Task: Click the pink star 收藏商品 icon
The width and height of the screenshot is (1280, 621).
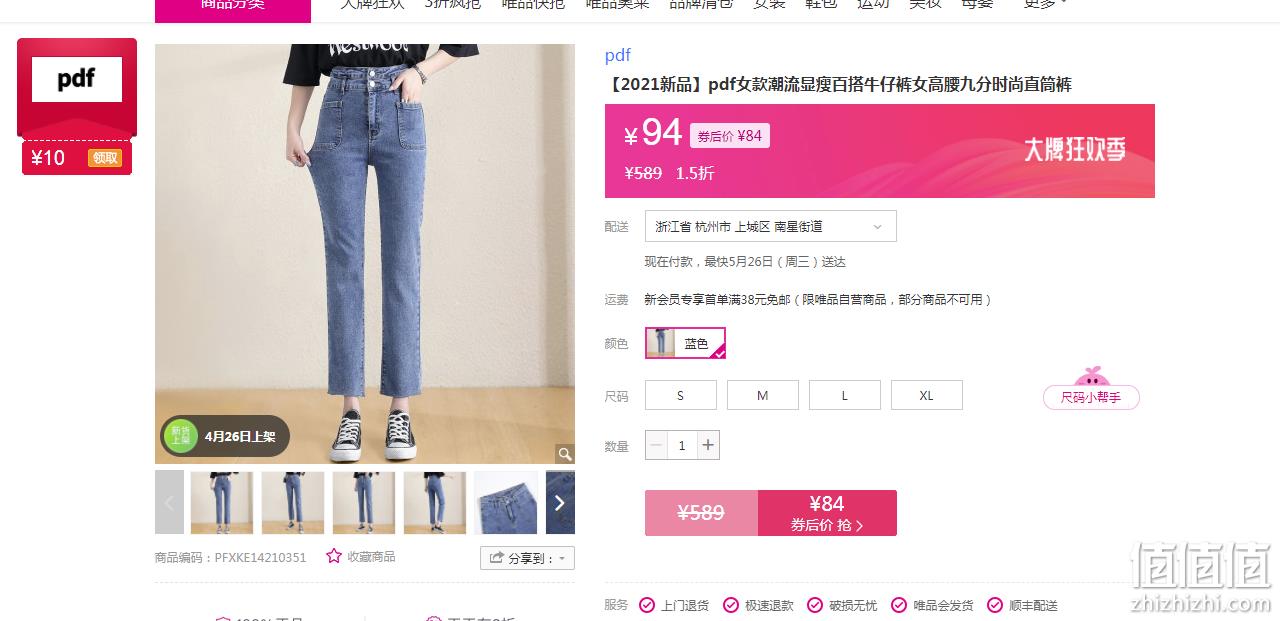Action: click(x=334, y=556)
